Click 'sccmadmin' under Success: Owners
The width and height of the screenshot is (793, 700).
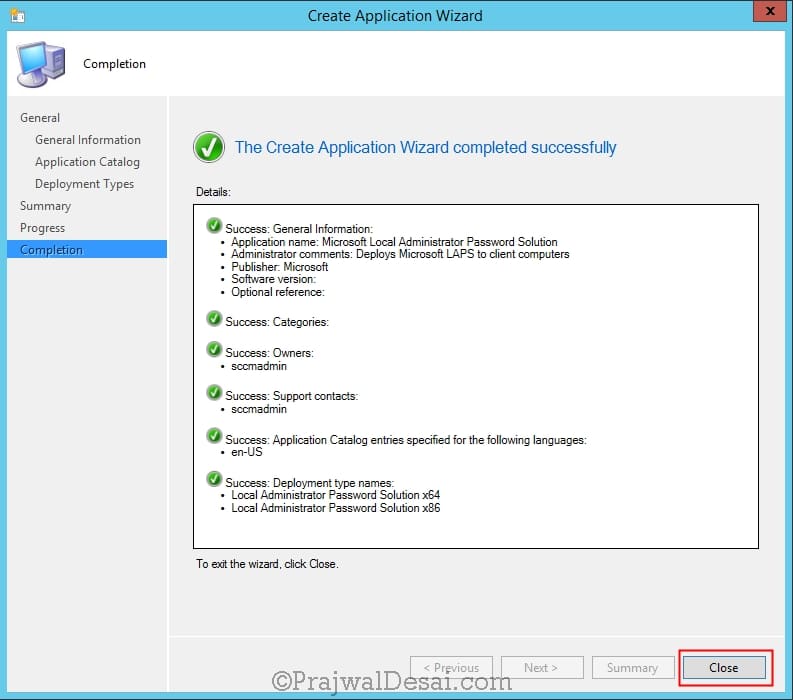coord(259,366)
